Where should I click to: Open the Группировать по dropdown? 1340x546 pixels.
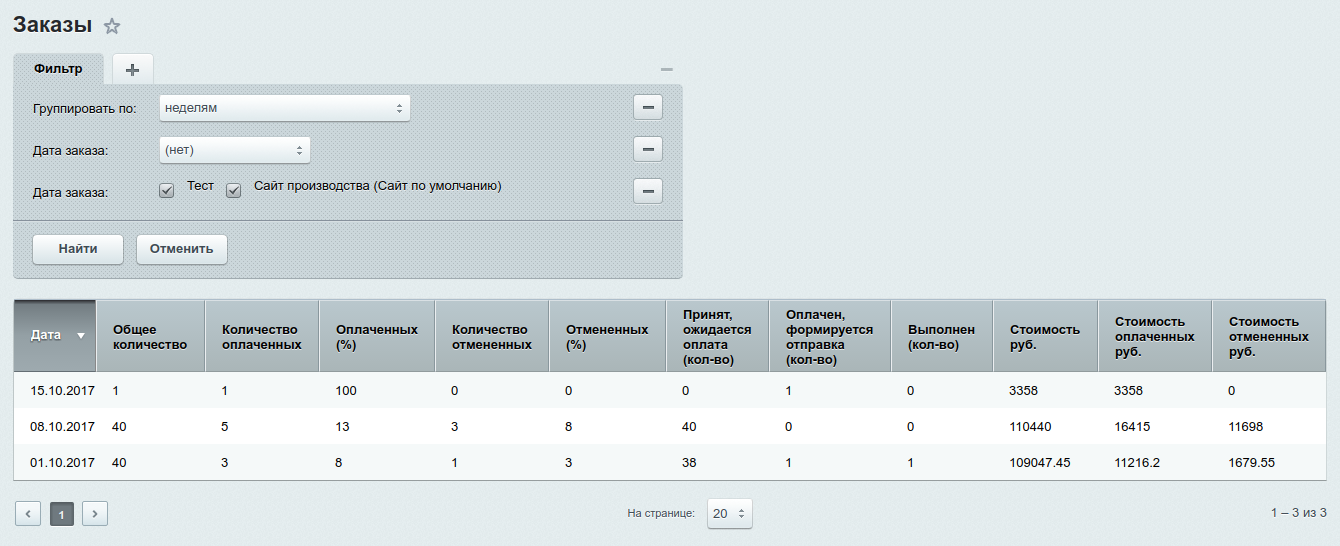click(x=285, y=108)
